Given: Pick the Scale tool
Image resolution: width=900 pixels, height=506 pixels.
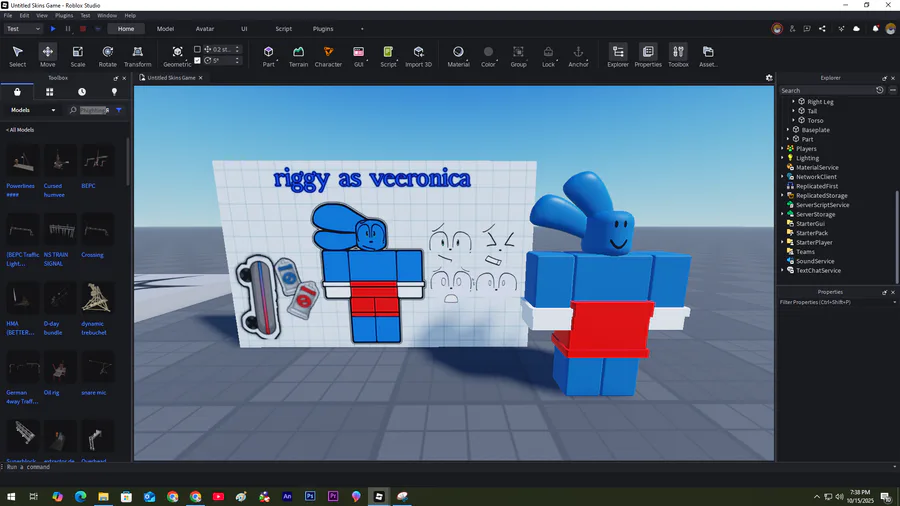Looking at the screenshot, I should click(x=77, y=56).
